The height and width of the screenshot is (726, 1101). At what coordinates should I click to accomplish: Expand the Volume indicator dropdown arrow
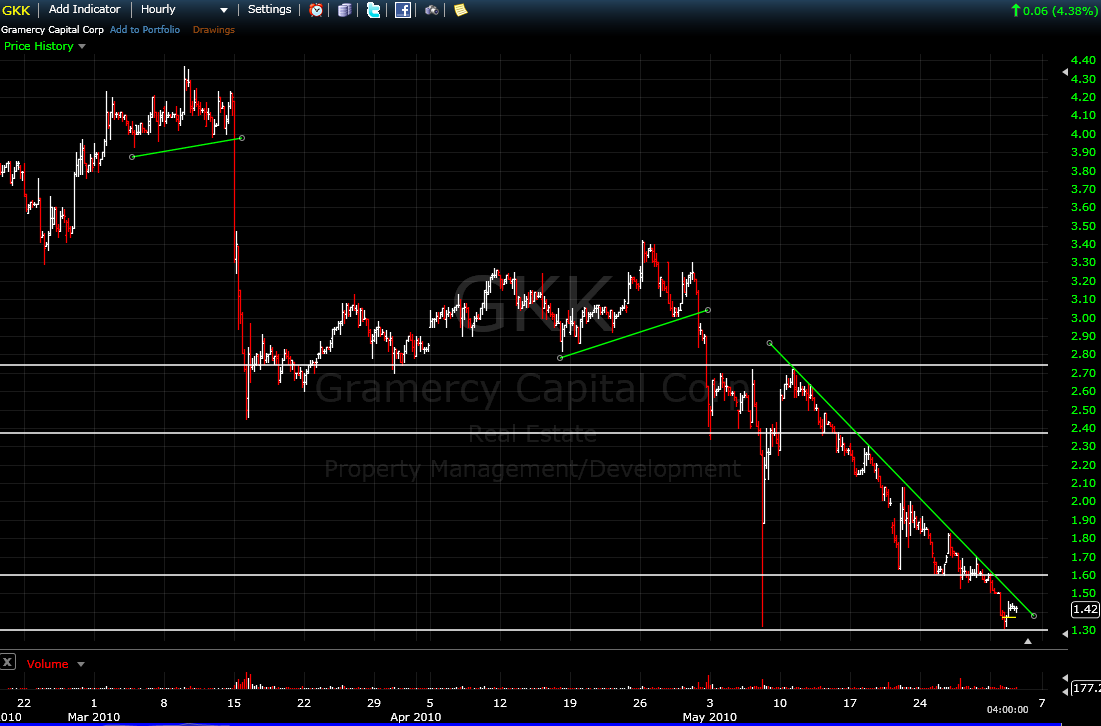[81, 664]
